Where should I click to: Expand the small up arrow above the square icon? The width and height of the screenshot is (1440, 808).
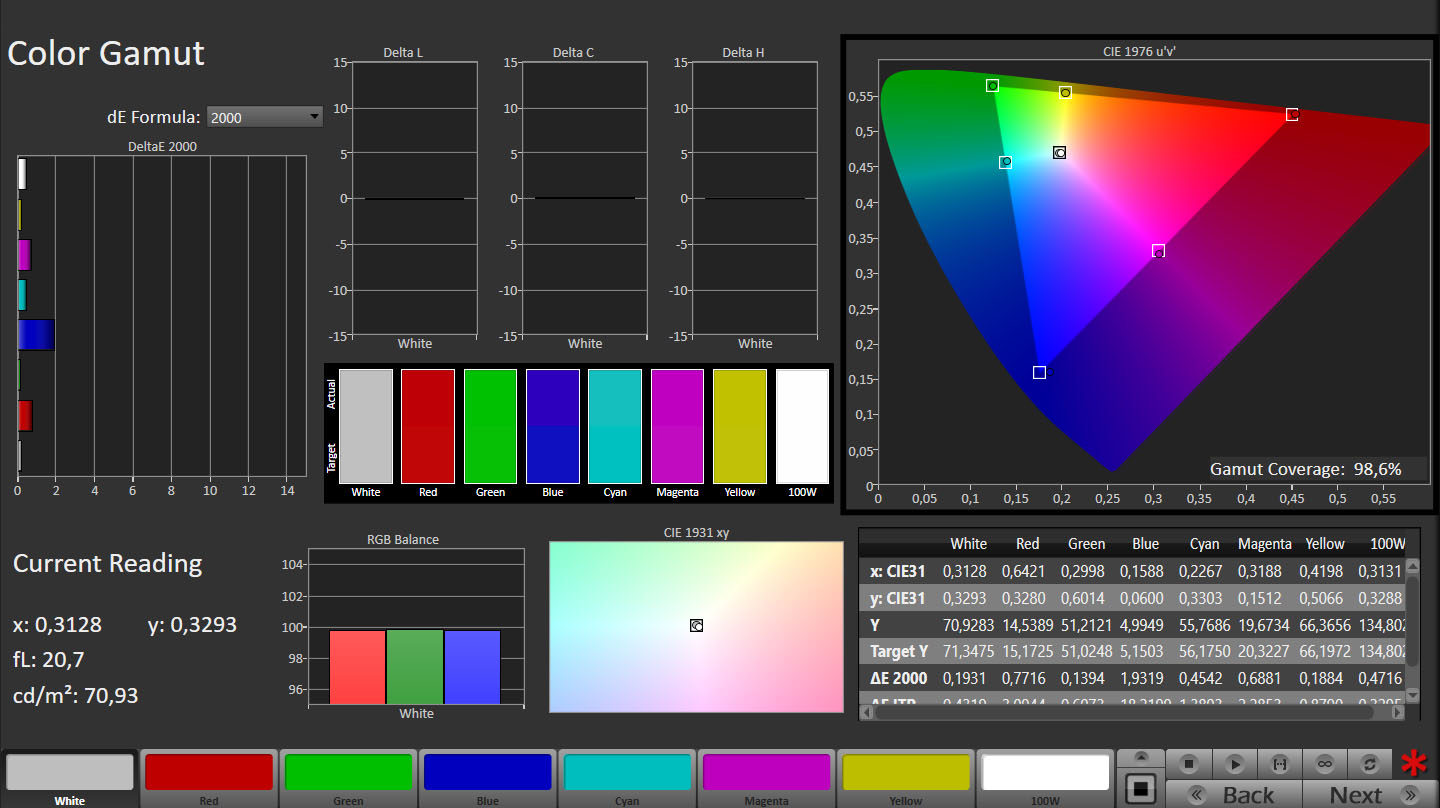[1140, 758]
